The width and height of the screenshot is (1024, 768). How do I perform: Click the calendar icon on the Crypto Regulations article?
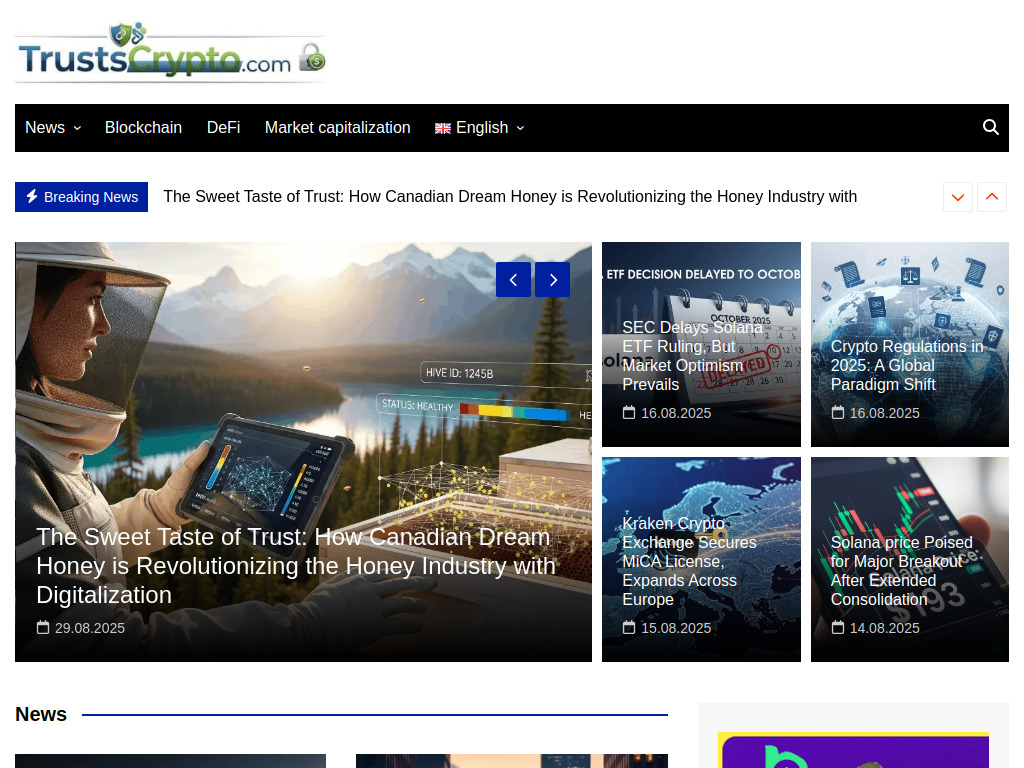point(838,412)
